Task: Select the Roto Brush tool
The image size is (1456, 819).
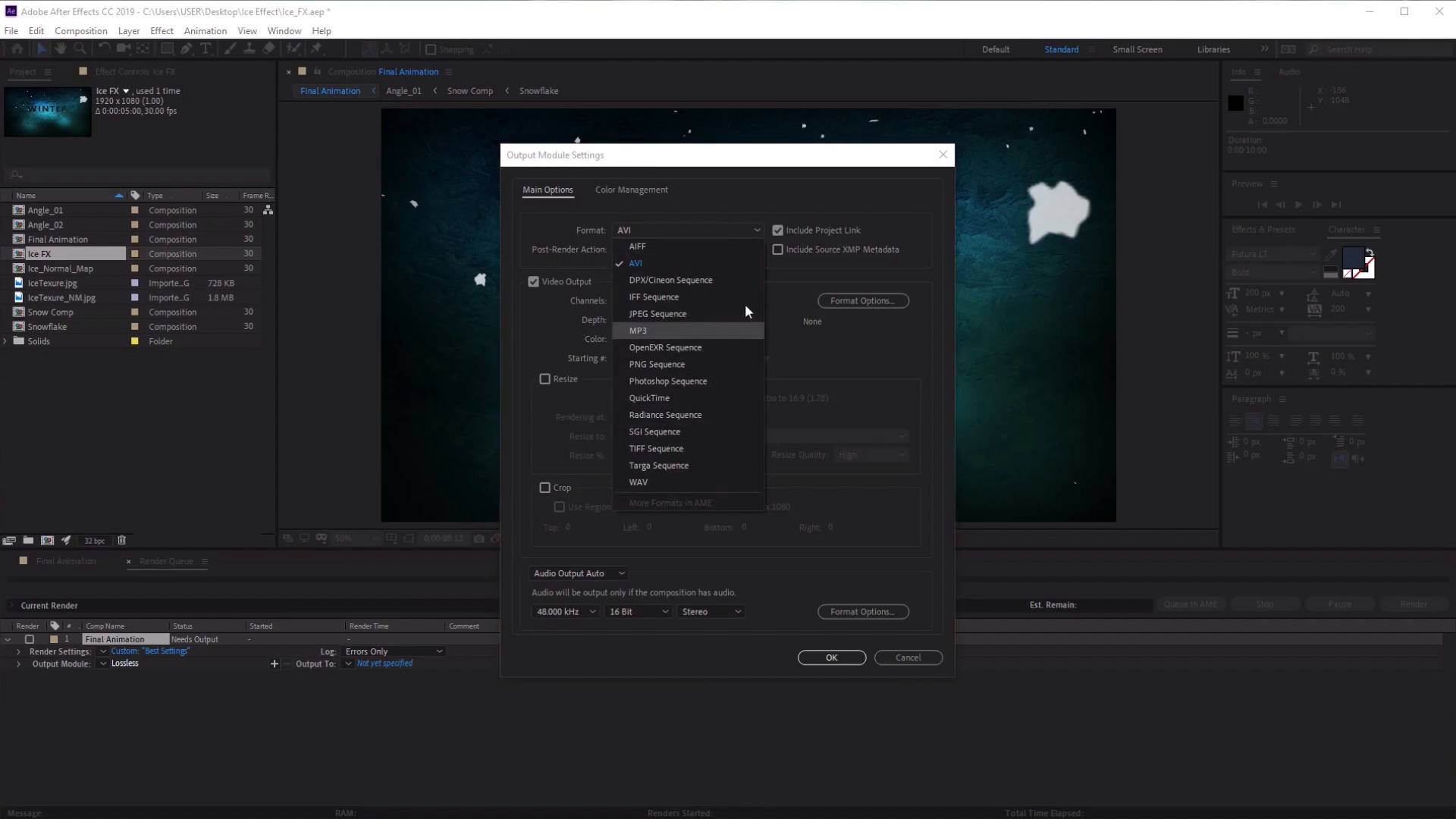Action: (294, 48)
